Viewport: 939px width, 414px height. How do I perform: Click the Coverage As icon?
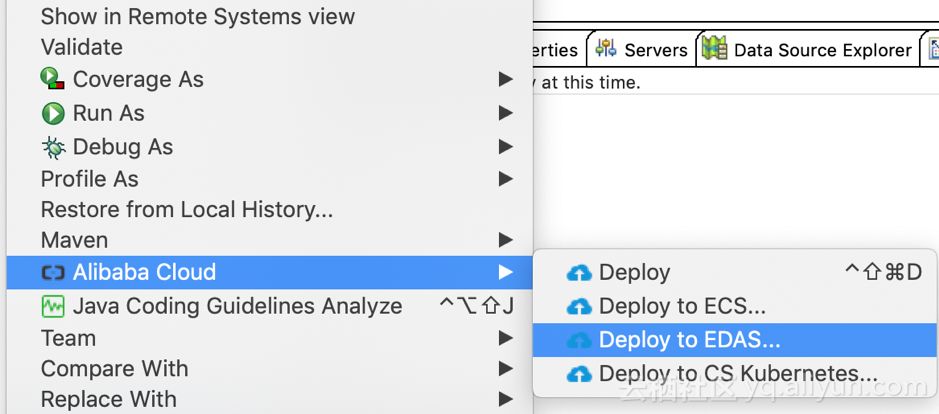click(52, 79)
